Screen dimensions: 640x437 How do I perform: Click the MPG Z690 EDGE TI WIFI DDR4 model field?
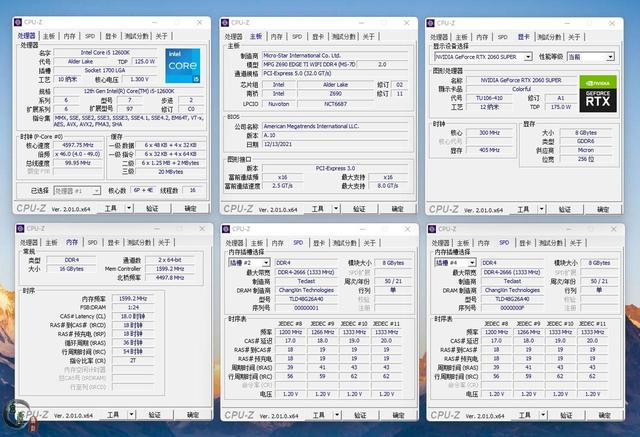309,64
